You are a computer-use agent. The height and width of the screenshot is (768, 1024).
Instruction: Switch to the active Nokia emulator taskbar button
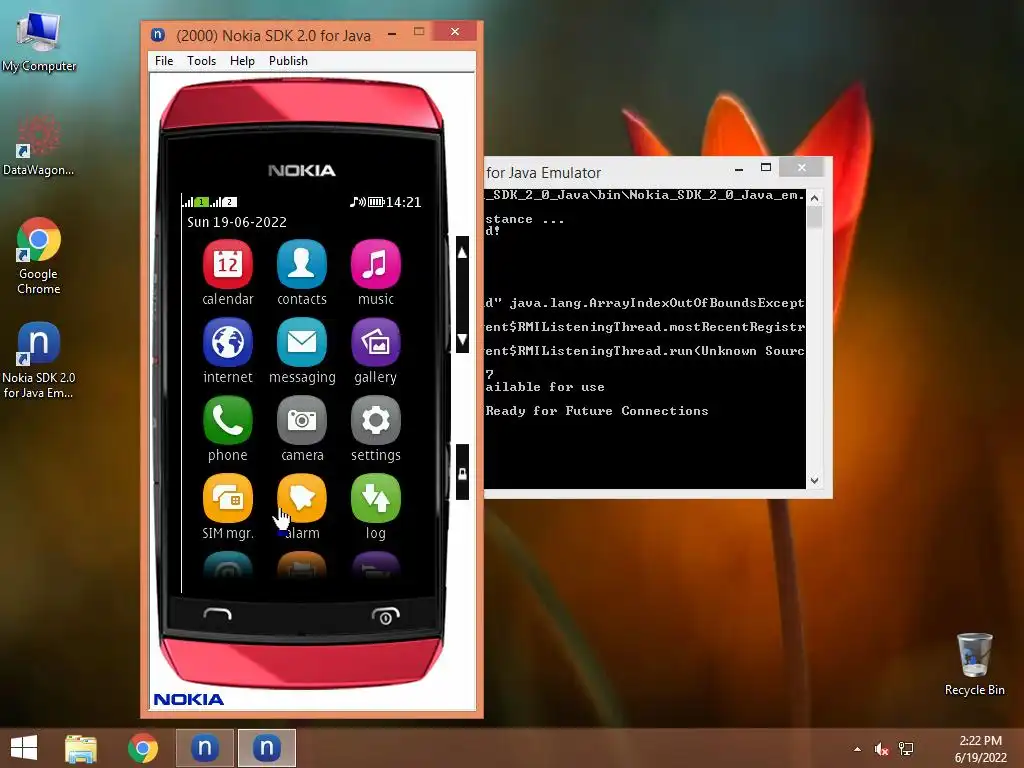(266, 748)
